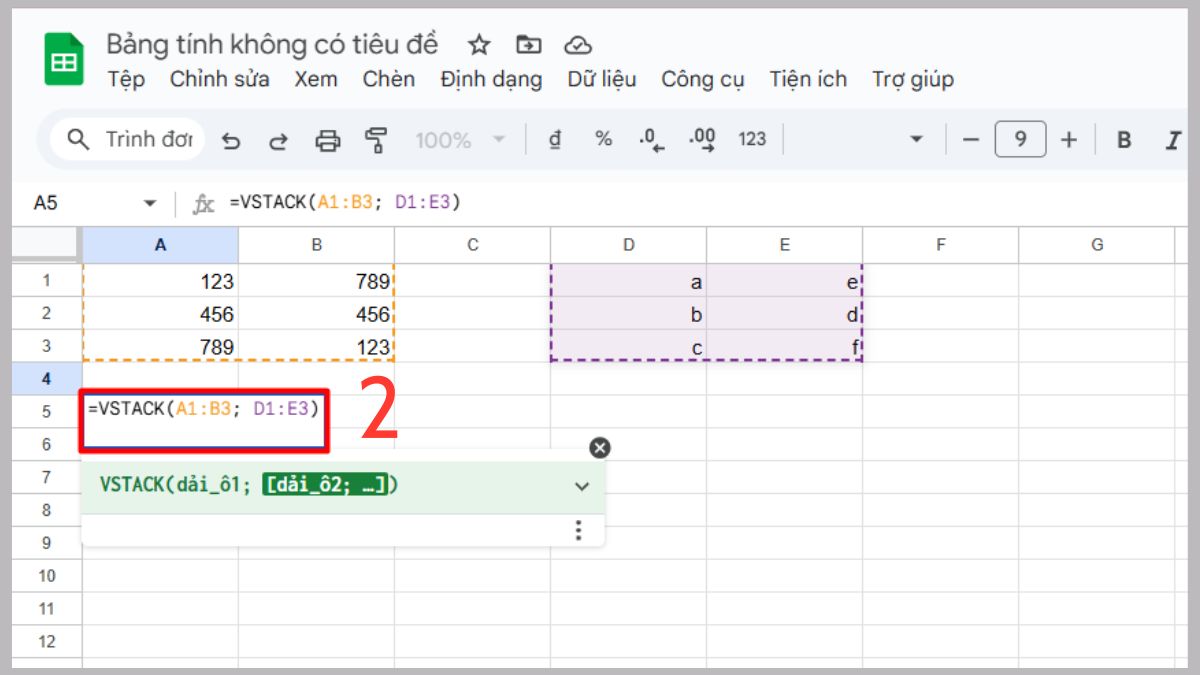The width and height of the screenshot is (1200, 675).
Task: Open the Chèn menu
Action: 389,79
